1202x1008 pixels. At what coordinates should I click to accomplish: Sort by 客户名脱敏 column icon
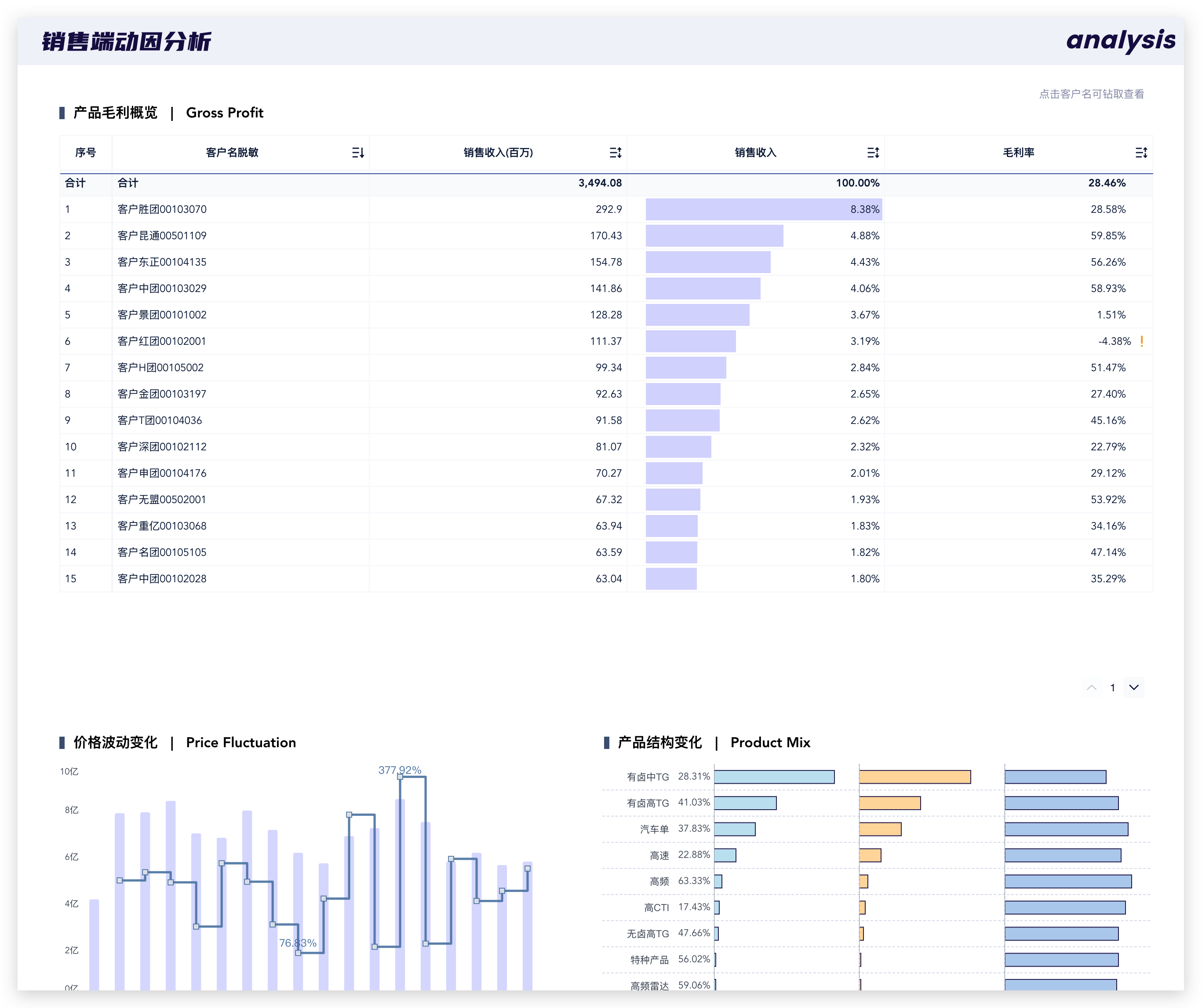[358, 152]
